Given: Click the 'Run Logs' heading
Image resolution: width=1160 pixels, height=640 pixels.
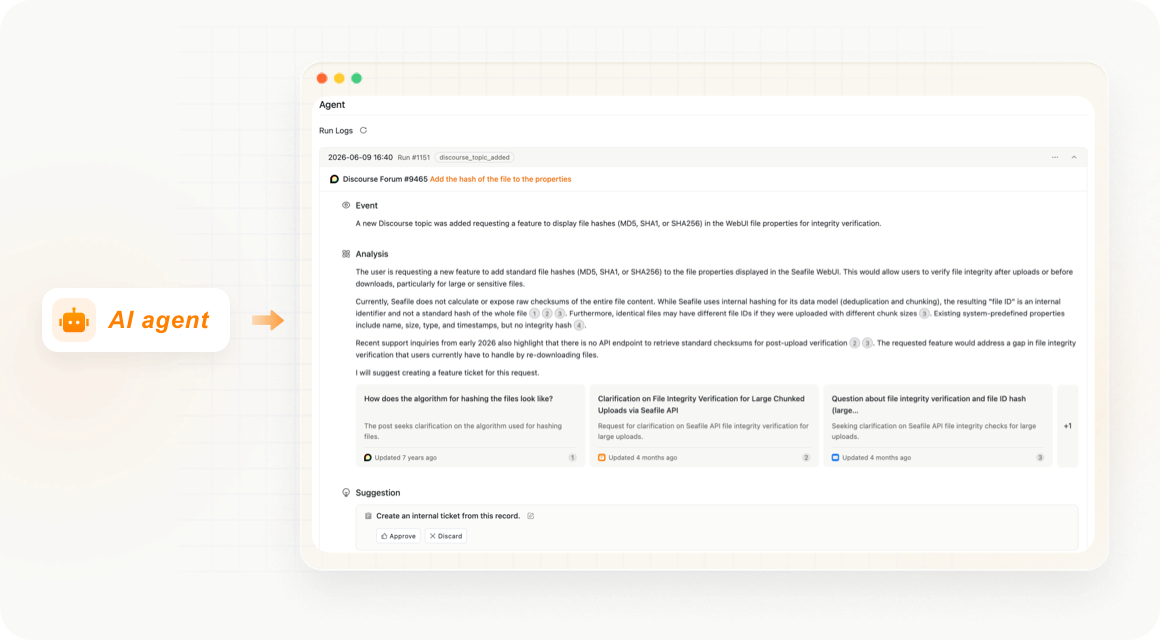Looking at the screenshot, I should (336, 130).
